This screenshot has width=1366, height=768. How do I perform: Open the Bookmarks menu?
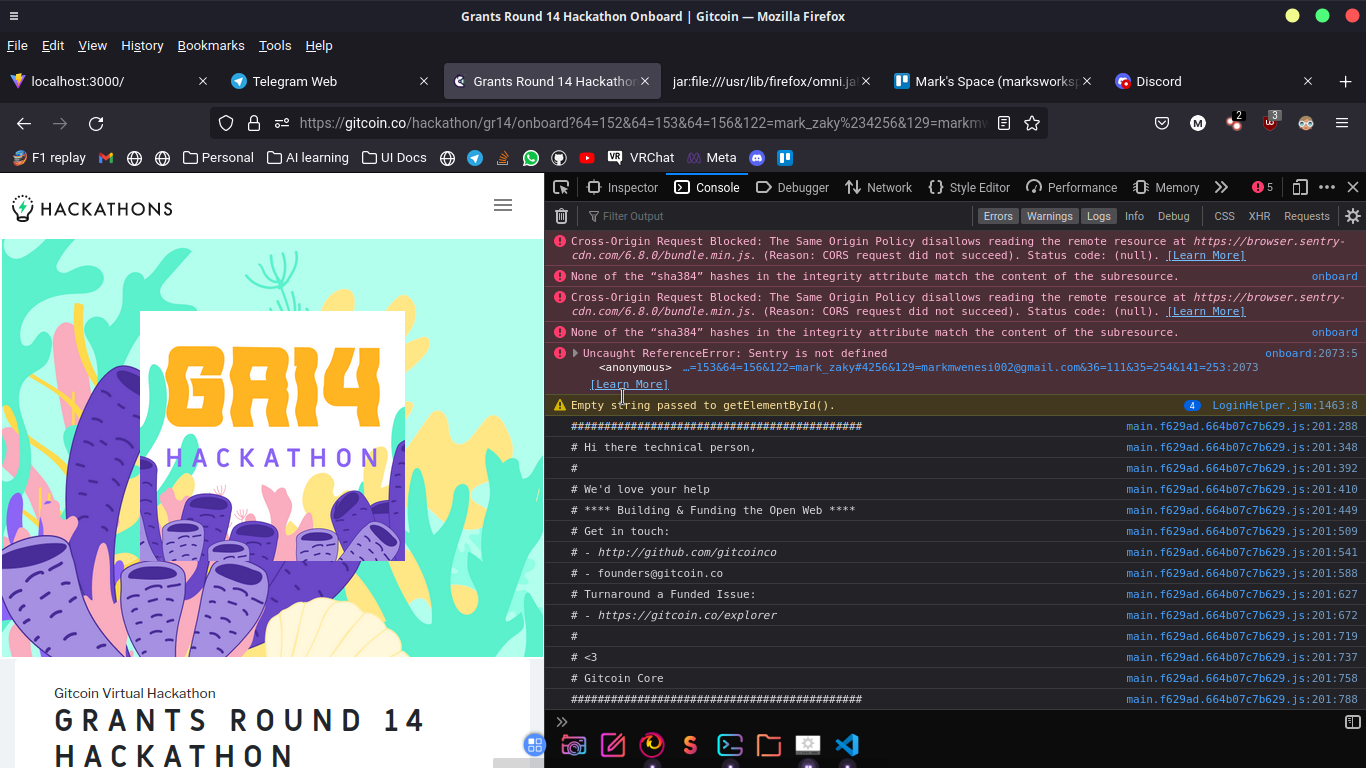coord(211,46)
